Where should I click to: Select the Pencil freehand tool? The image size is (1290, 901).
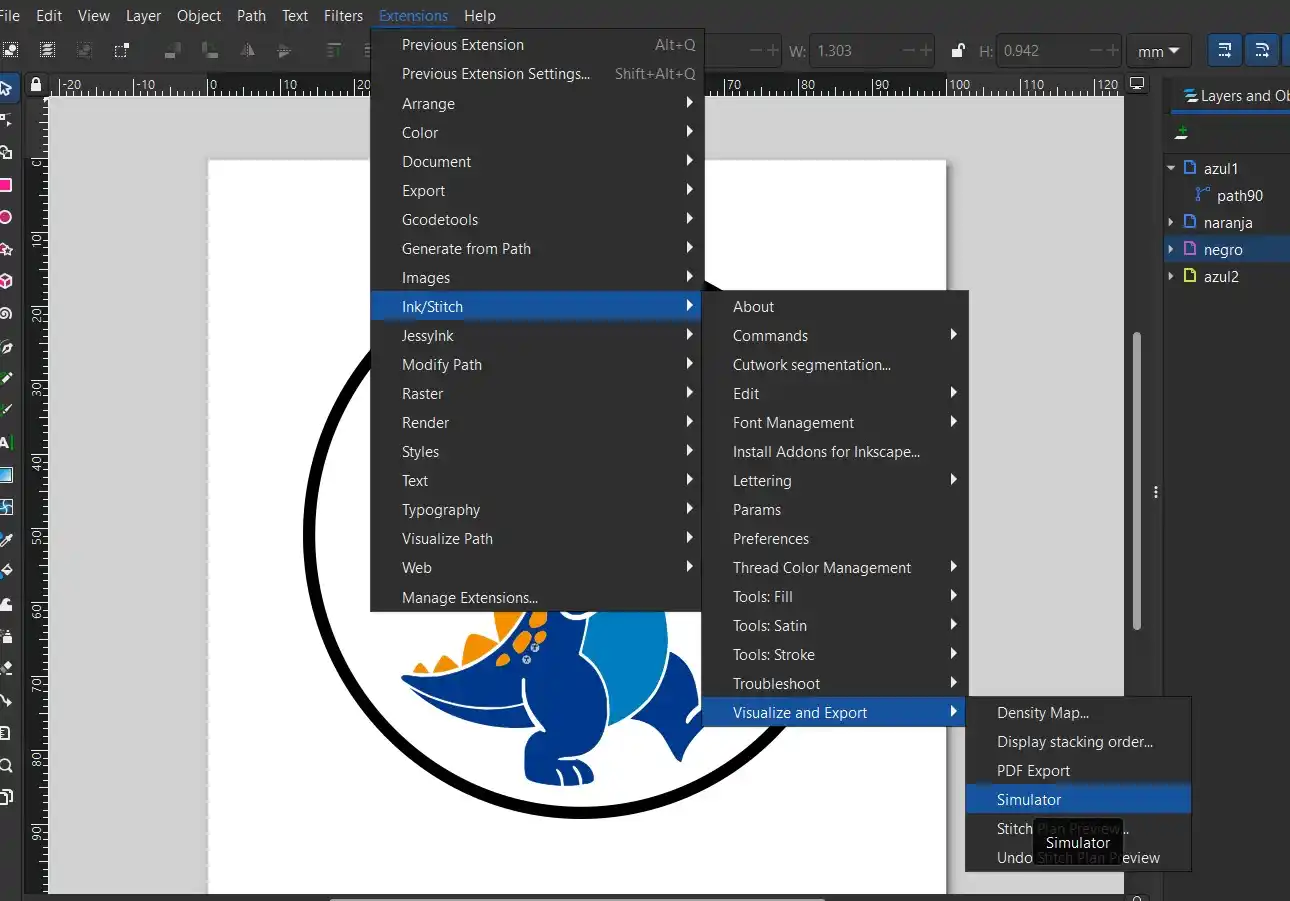(x=5, y=378)
